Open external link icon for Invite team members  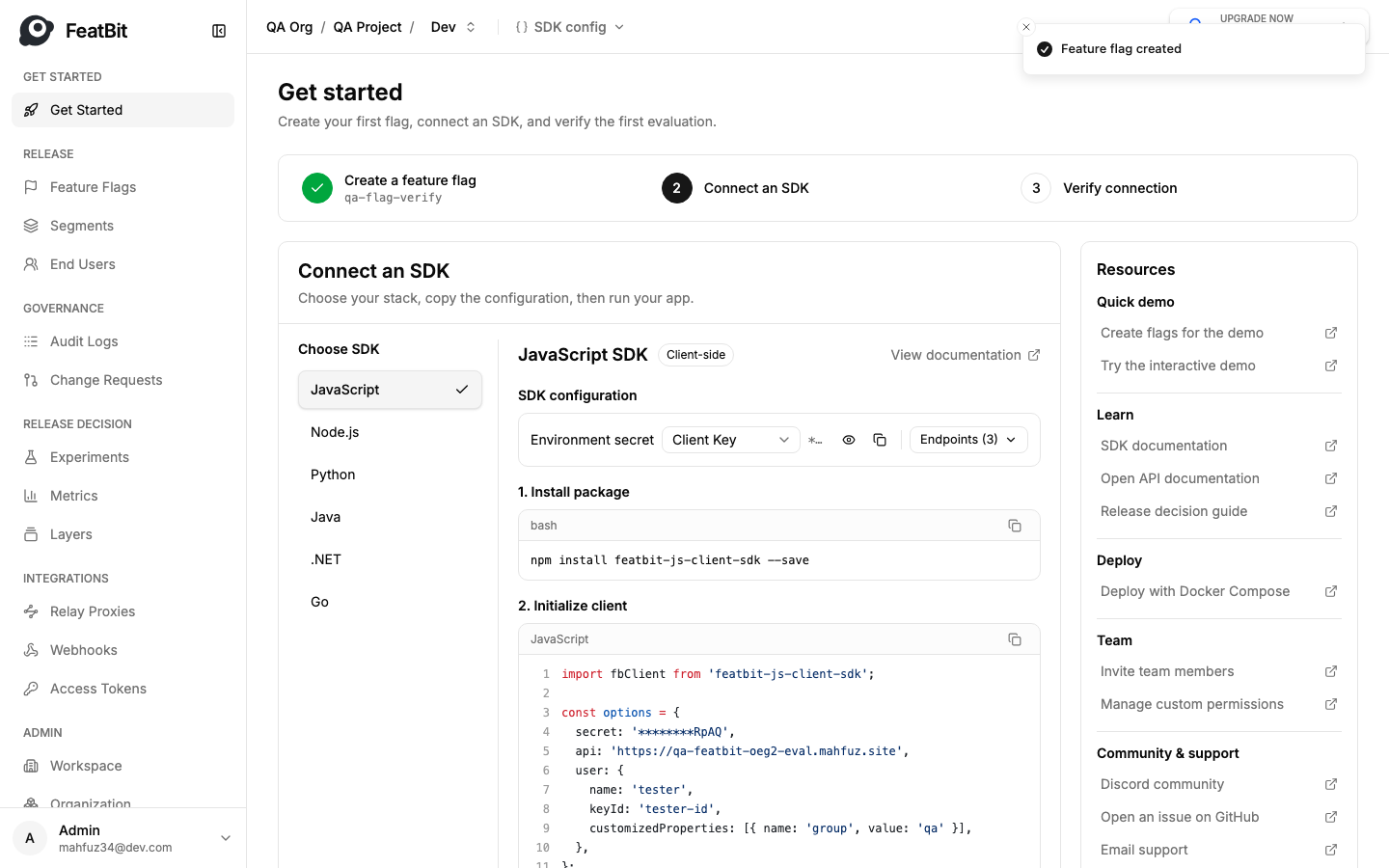pos(1331,671)
